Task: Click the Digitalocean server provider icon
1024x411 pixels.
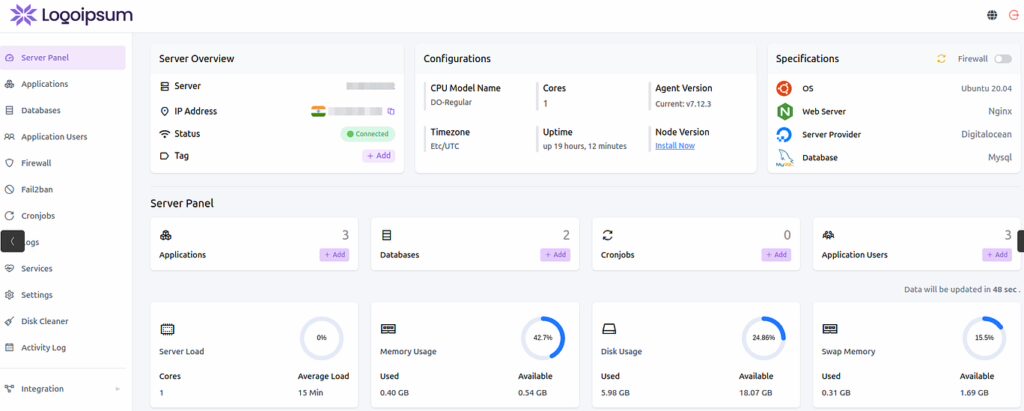Action: [x=784, y=135]
